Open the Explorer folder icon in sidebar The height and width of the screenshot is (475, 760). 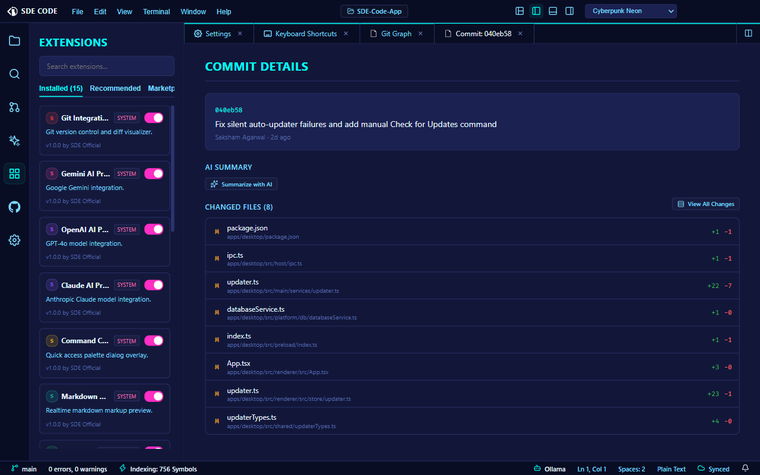(15, 41)
